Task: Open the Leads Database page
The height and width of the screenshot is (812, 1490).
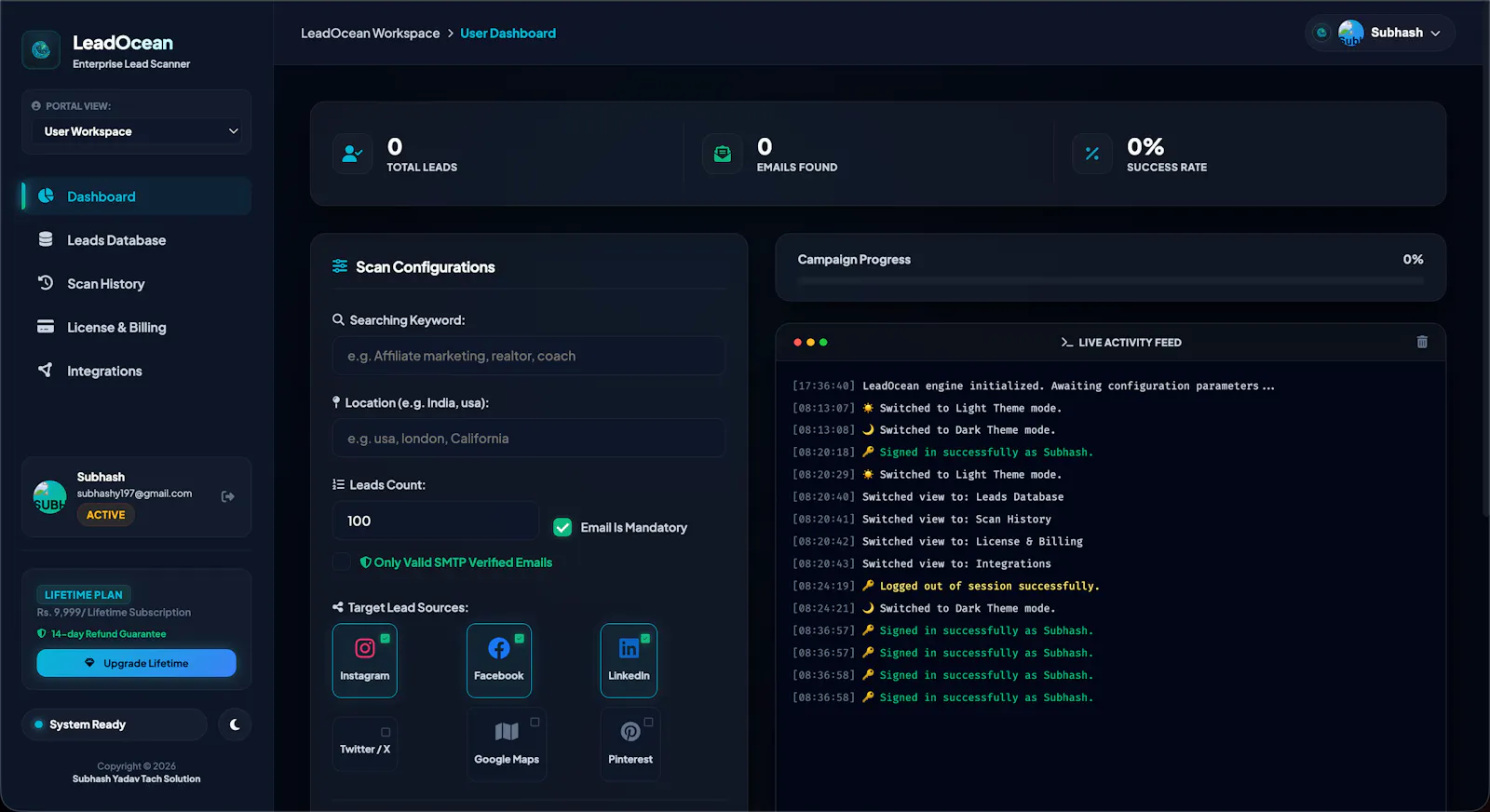Action: 136,240
